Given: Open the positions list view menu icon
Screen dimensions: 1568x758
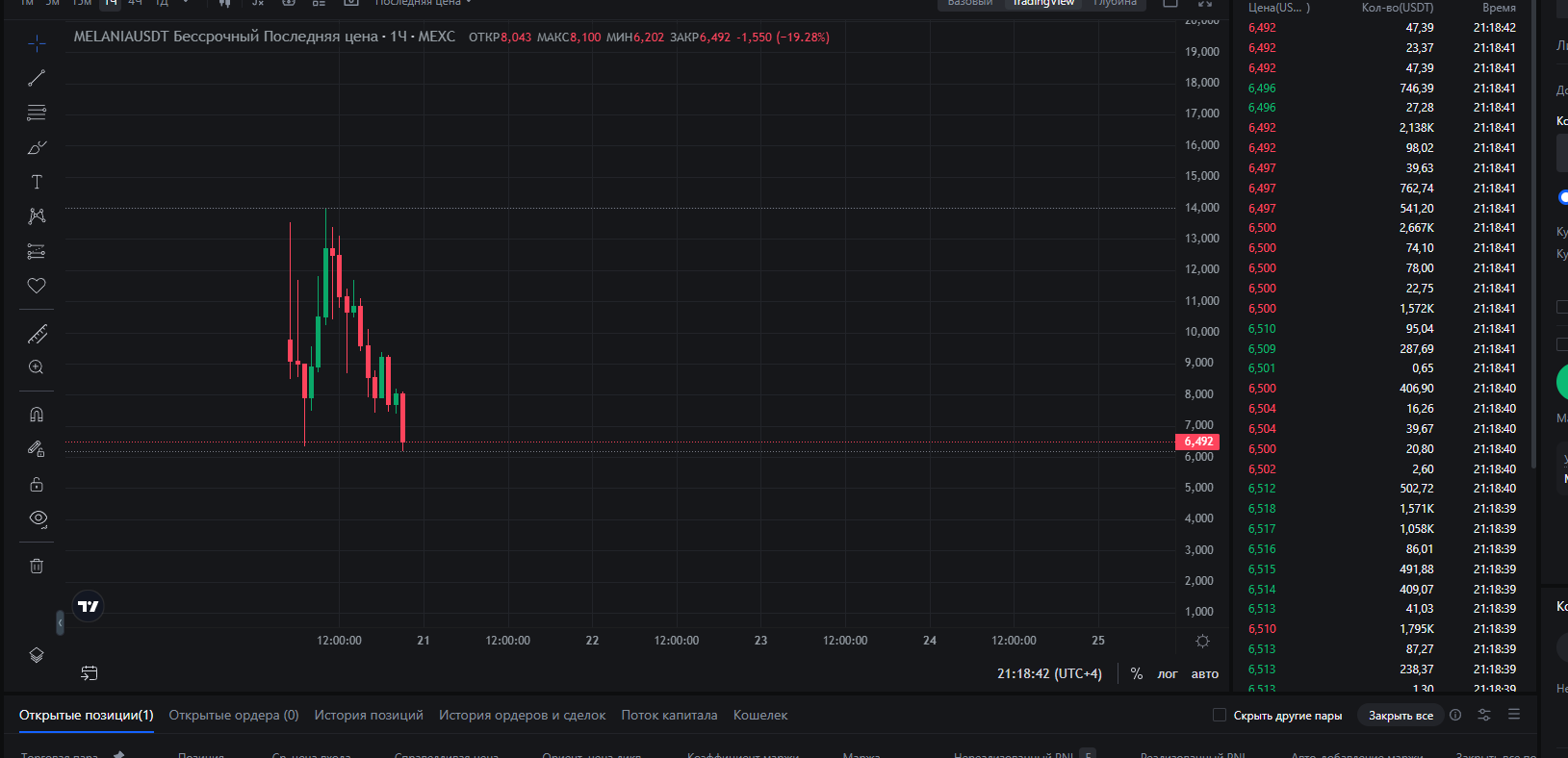Looking at the screenshot, I should click(1514, 715).
